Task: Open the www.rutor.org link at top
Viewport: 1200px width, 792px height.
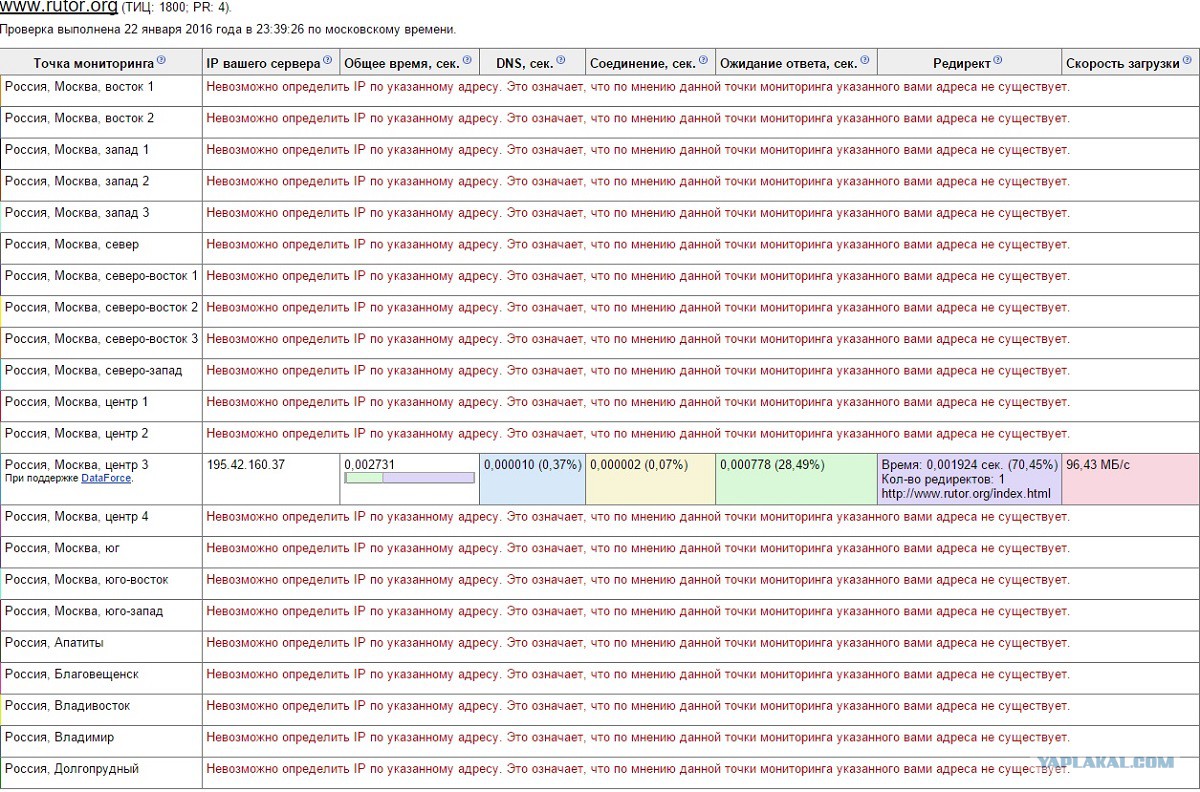Action: tap(59, 7)
